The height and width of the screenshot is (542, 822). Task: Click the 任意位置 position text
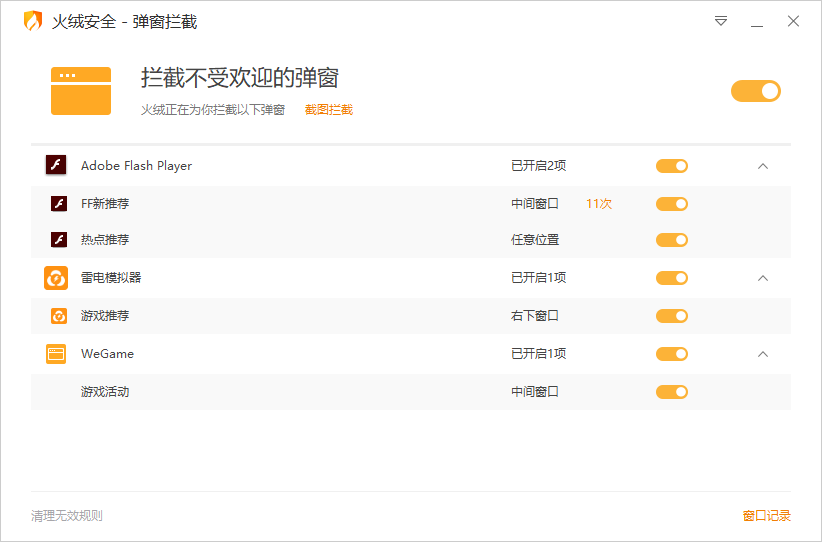(x=535, y=240)
